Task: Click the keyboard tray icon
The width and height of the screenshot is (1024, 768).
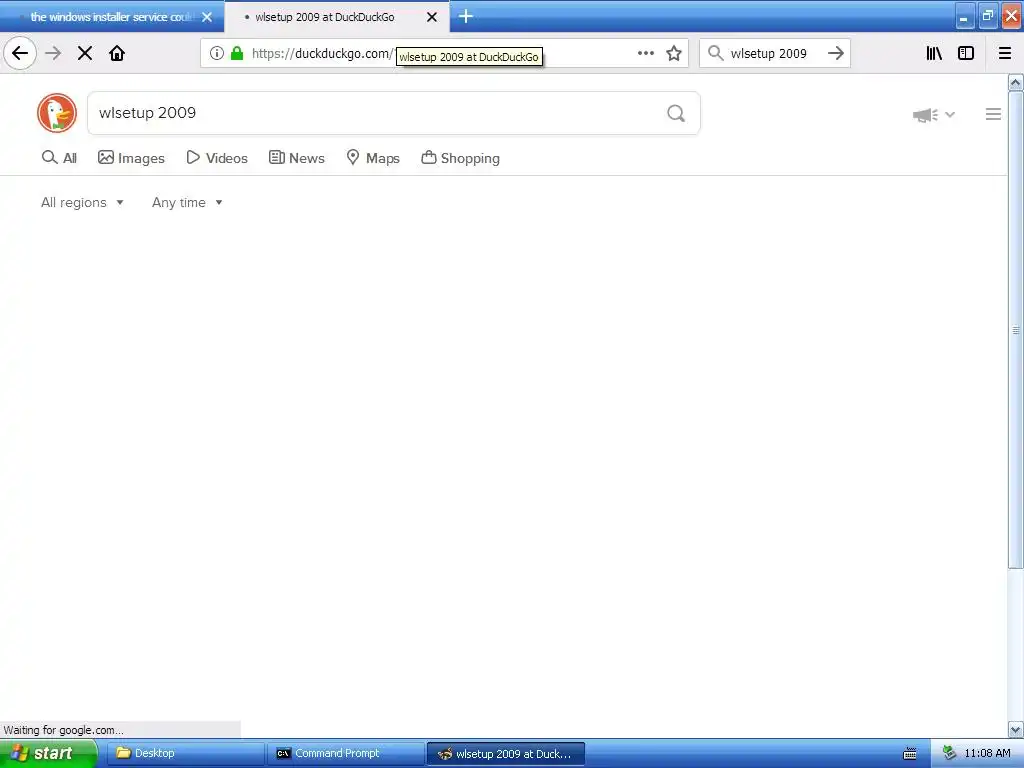Action: 910,754
